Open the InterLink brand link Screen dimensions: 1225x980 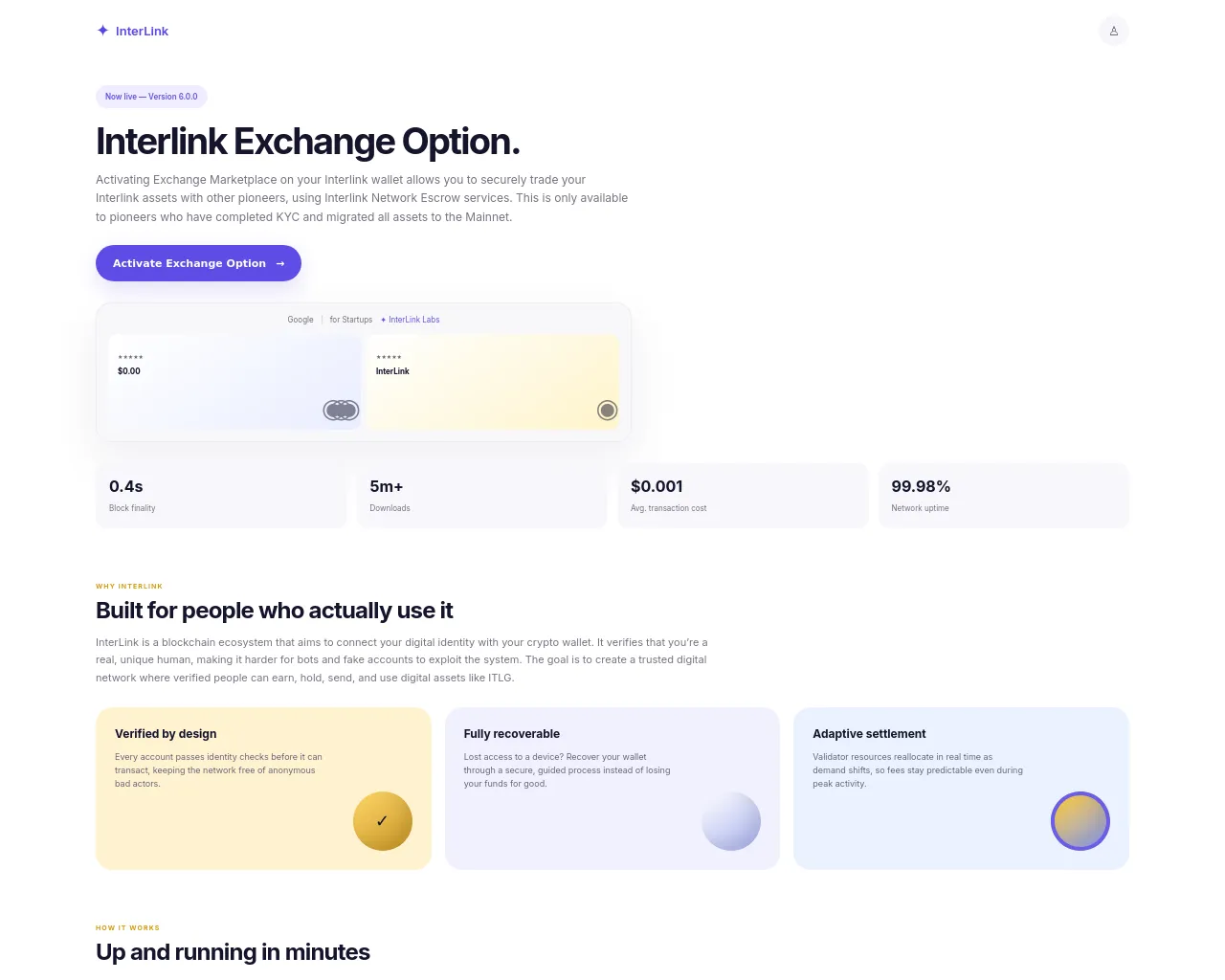(133, 31)
